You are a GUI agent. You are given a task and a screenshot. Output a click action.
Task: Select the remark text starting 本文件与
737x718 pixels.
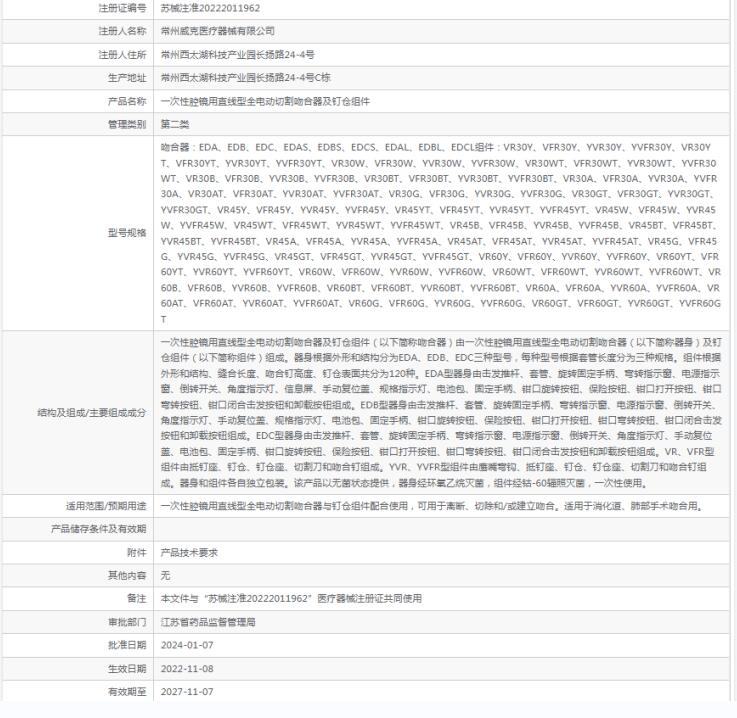(x=291, y=599)
